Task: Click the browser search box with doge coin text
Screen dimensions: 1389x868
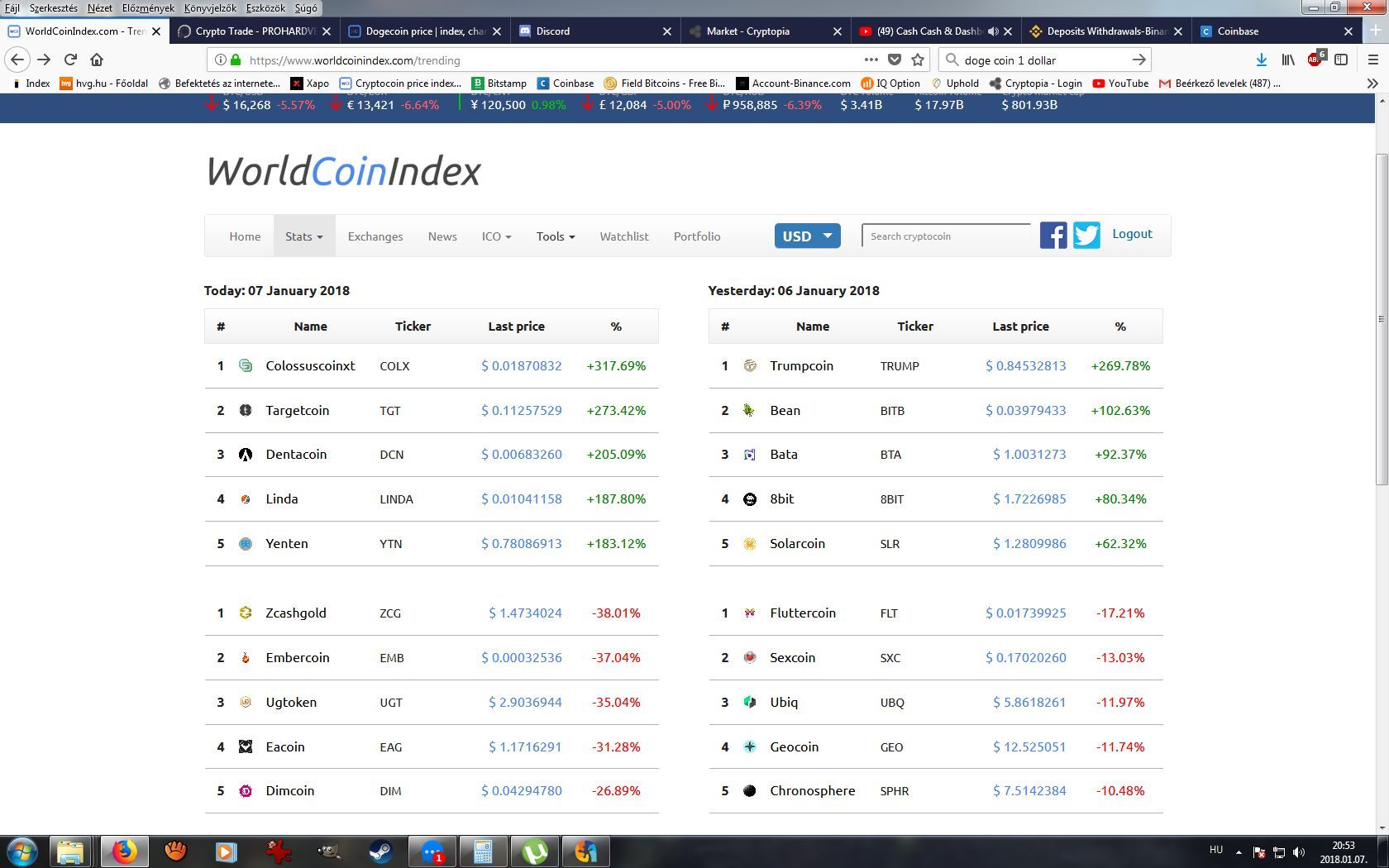Action: (x=1045, y=60)
